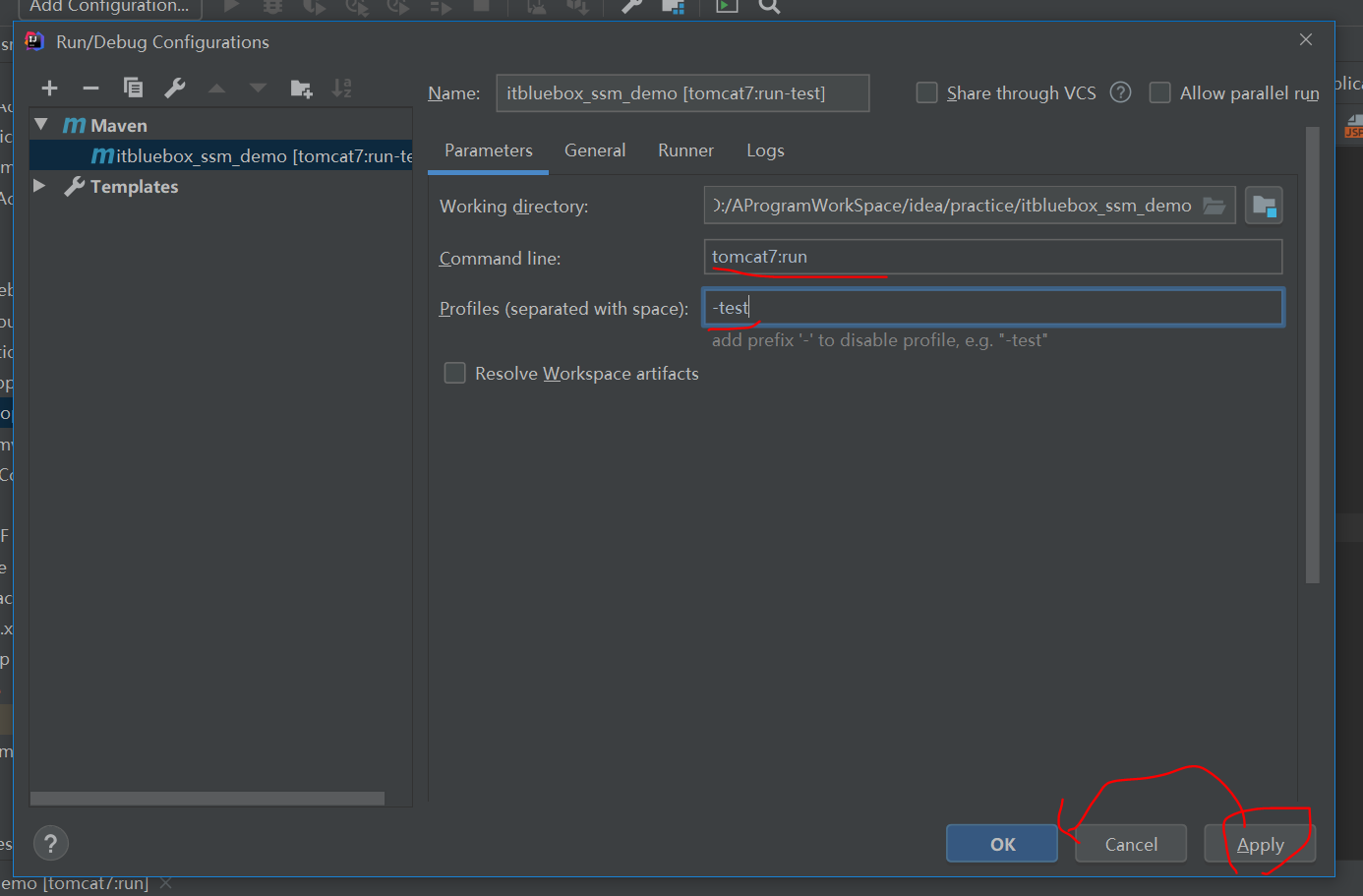Switch to the Parameters tab

[489, 150]
